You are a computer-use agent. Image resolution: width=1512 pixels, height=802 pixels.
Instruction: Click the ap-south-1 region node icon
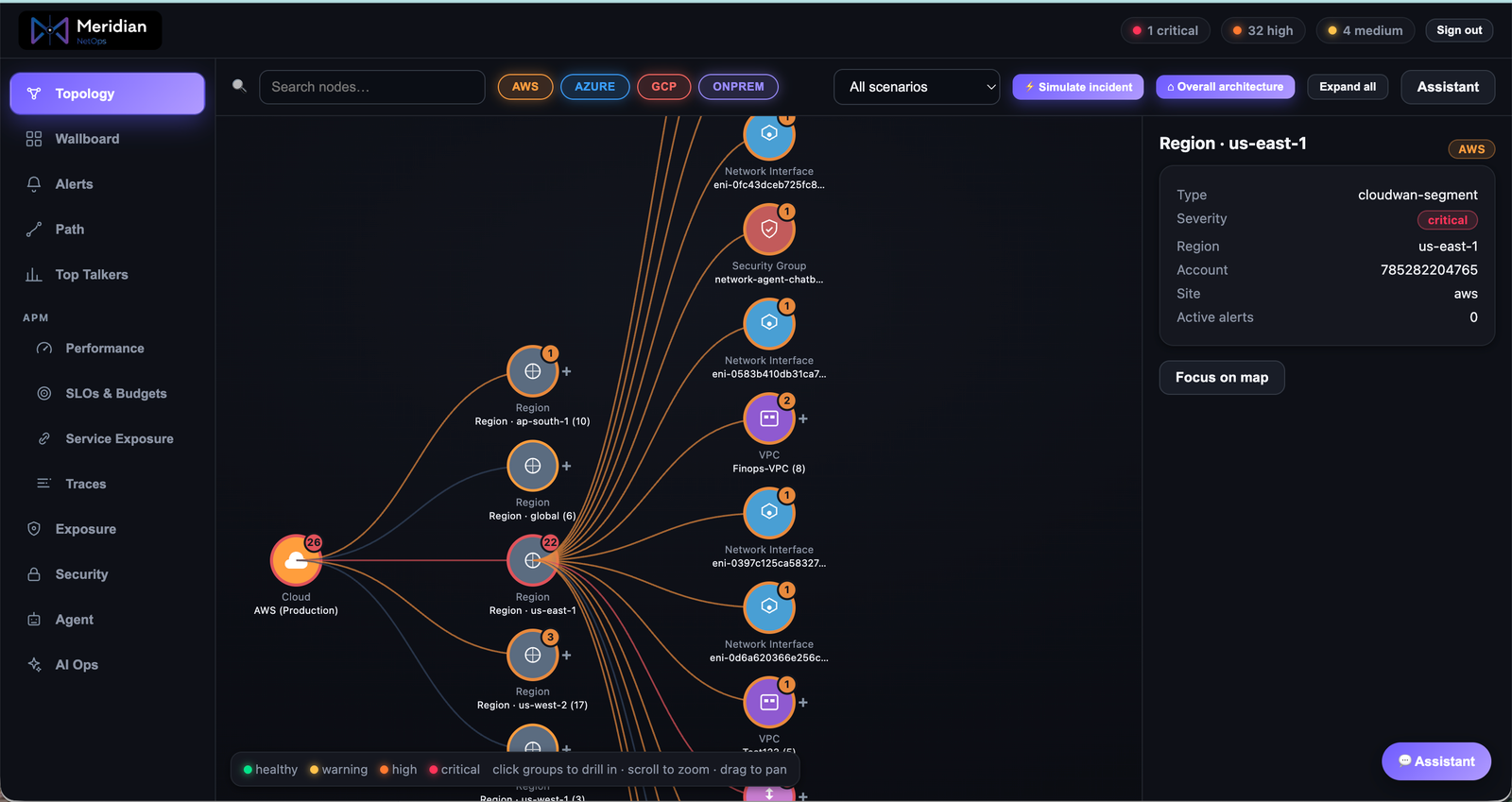(x=533, y=371)
